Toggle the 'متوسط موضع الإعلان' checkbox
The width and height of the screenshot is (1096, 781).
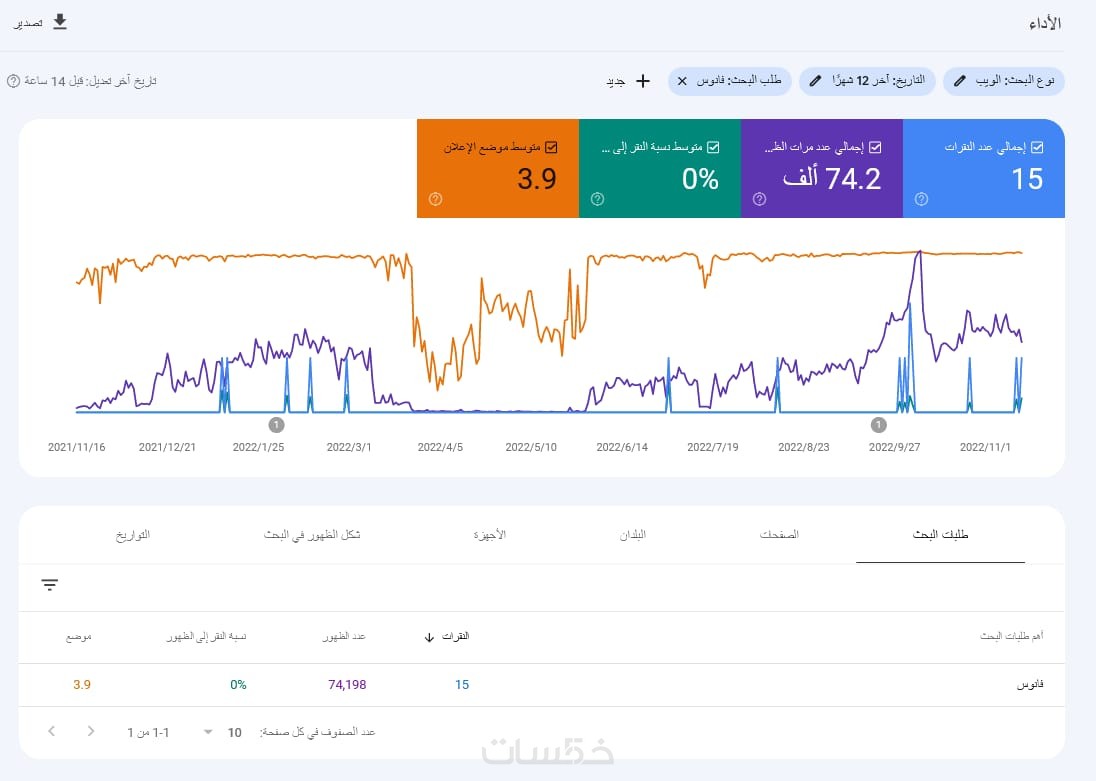(551, 147)
